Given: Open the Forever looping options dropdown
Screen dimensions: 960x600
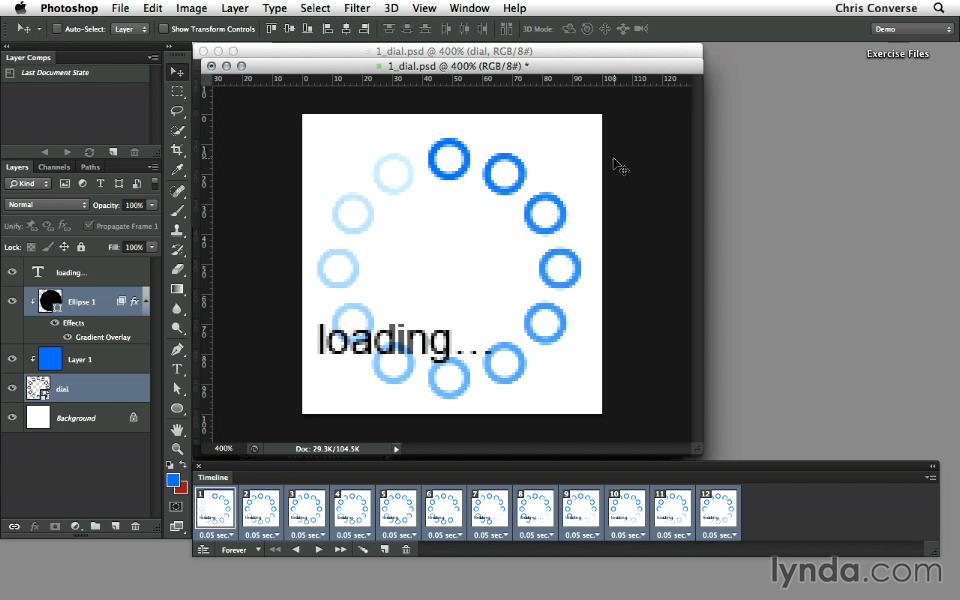Looking at the screenshot, I should point(238,549).
